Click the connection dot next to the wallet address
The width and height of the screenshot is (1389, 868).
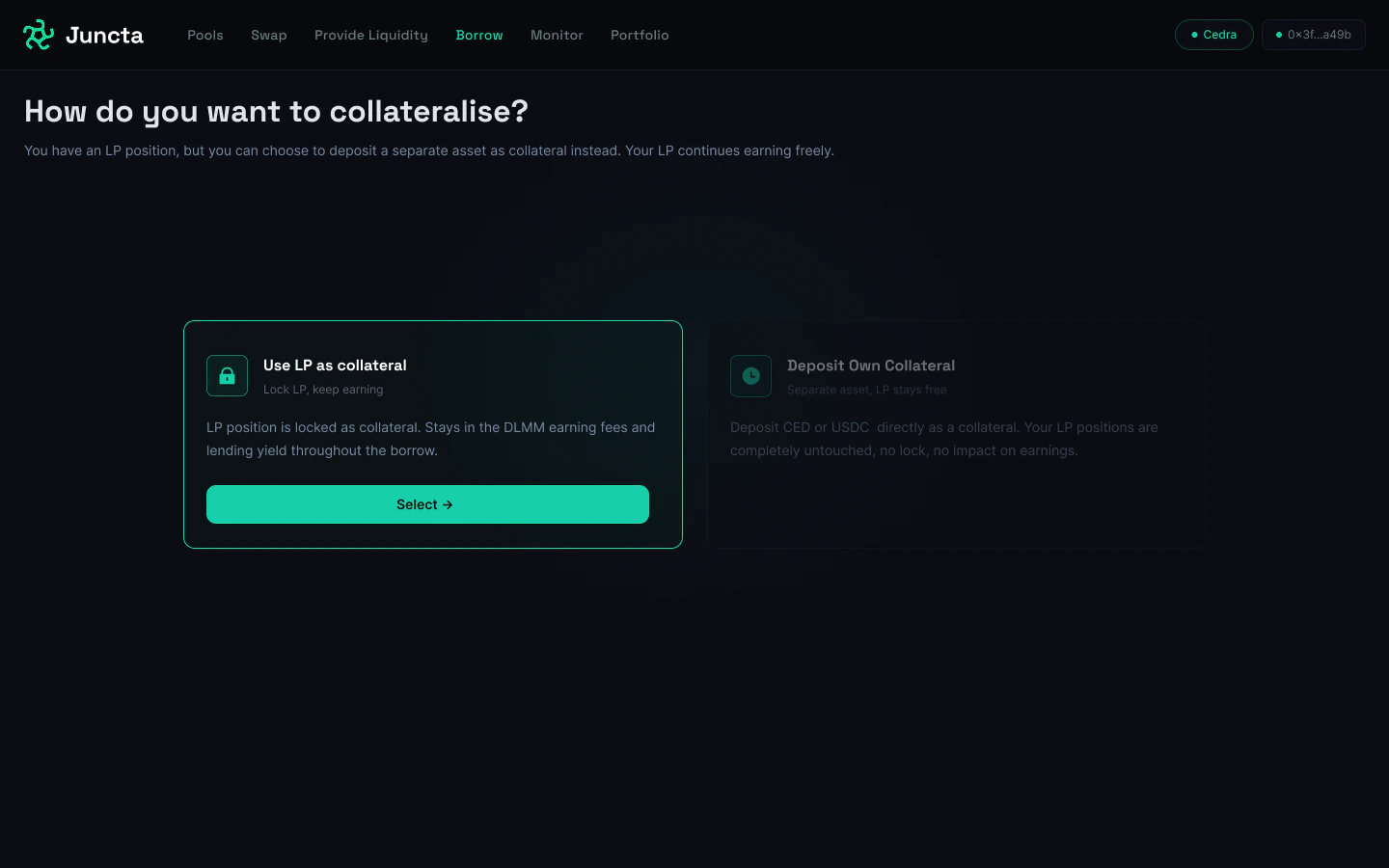point(1279,34)
